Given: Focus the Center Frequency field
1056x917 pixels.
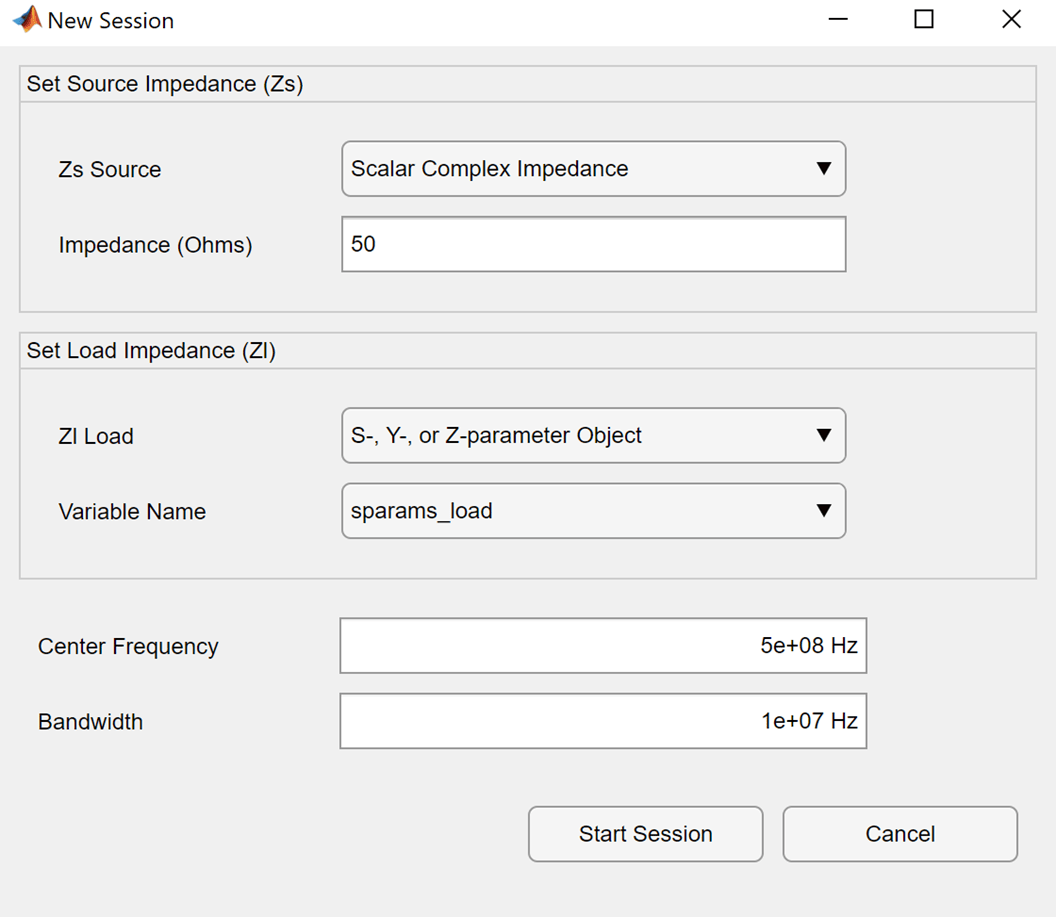Looking at the screenshot, I should pyautogui.click(x=603, y=646).
